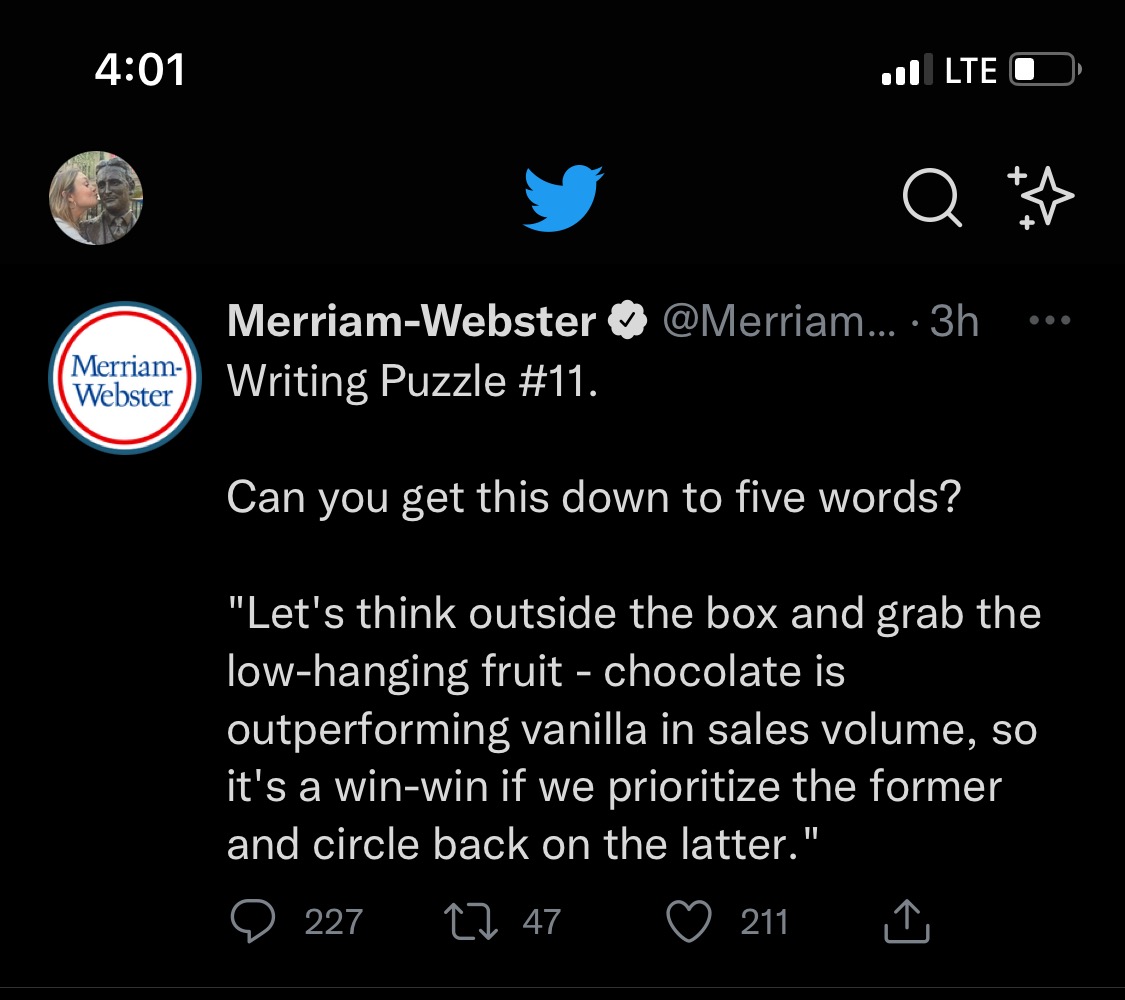Open Merriam-Webster's profile picture

point(125,377)
